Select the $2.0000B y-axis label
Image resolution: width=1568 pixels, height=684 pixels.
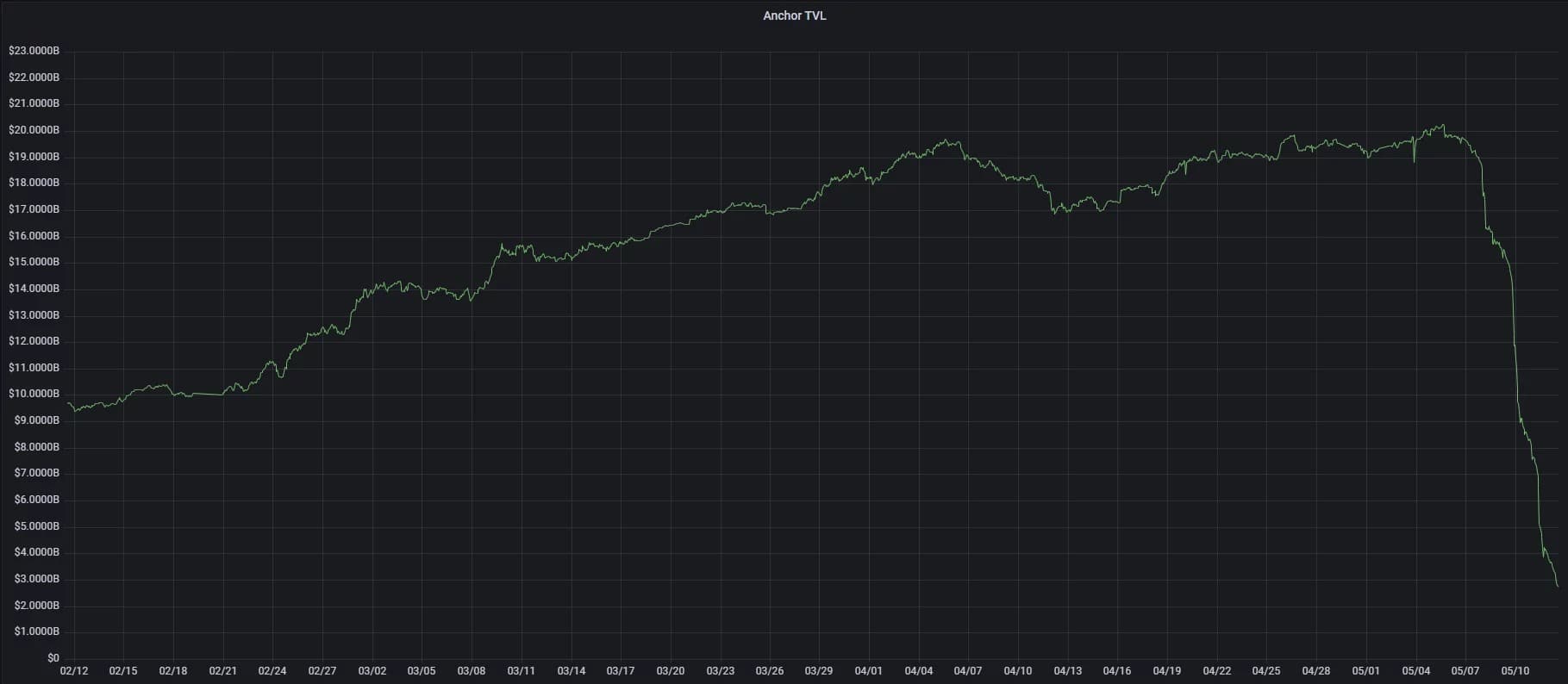pyautogui.click(x=36, y=606)
